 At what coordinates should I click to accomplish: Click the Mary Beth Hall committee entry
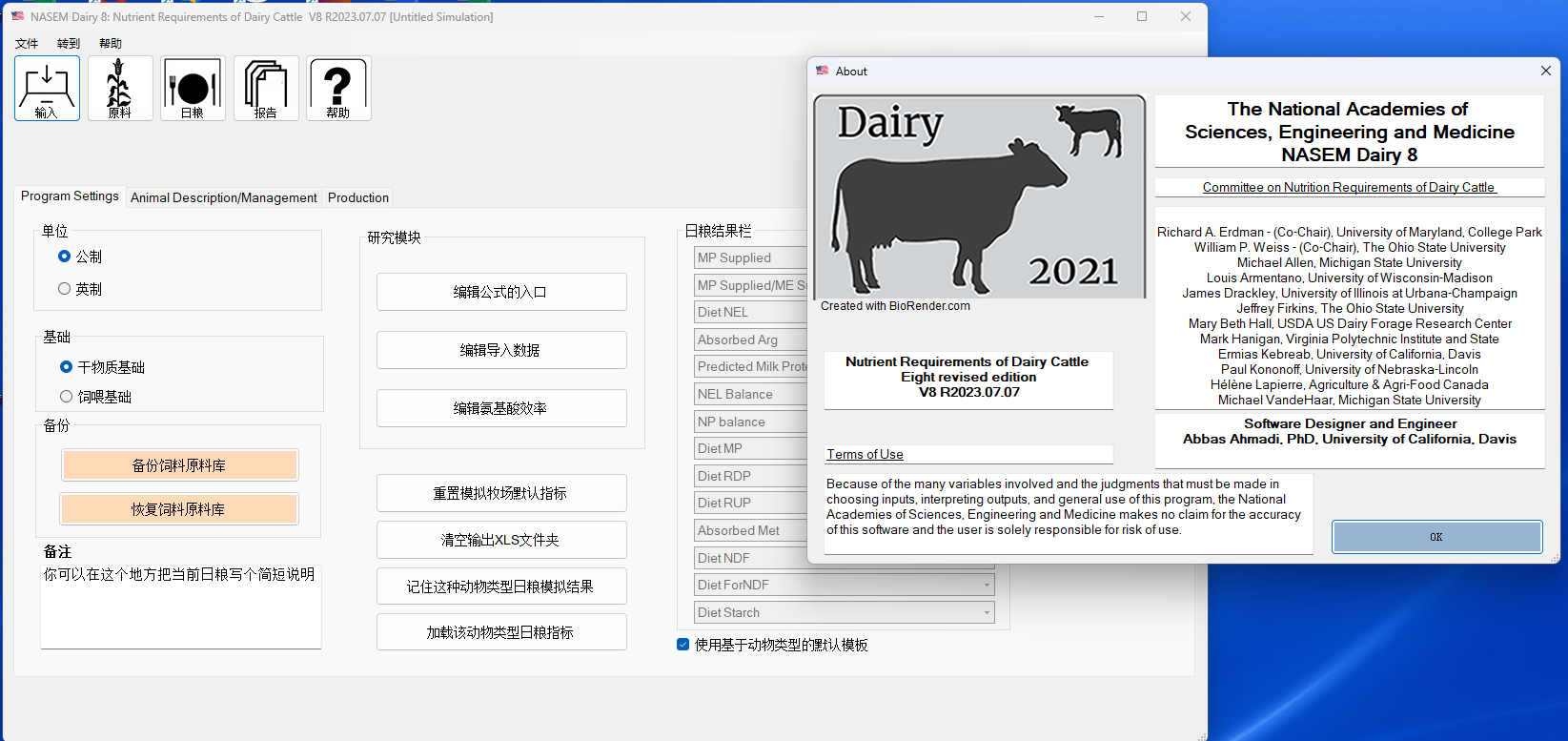pos(1350,323)
